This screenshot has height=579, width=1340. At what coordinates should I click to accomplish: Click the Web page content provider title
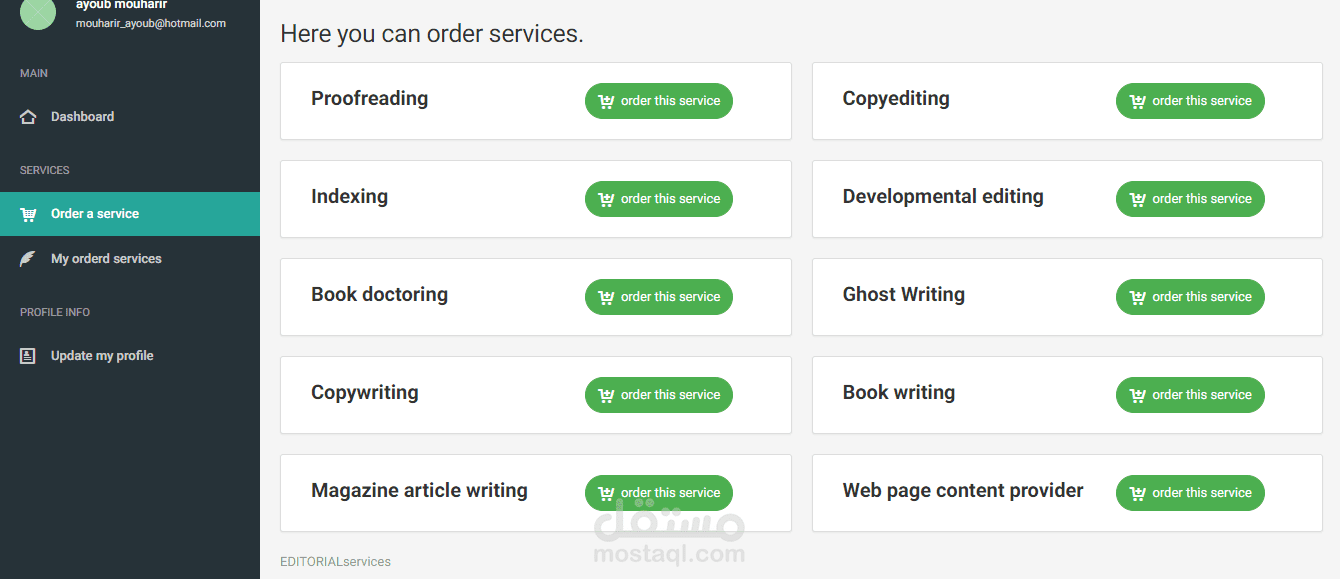(x=963, y=491)
